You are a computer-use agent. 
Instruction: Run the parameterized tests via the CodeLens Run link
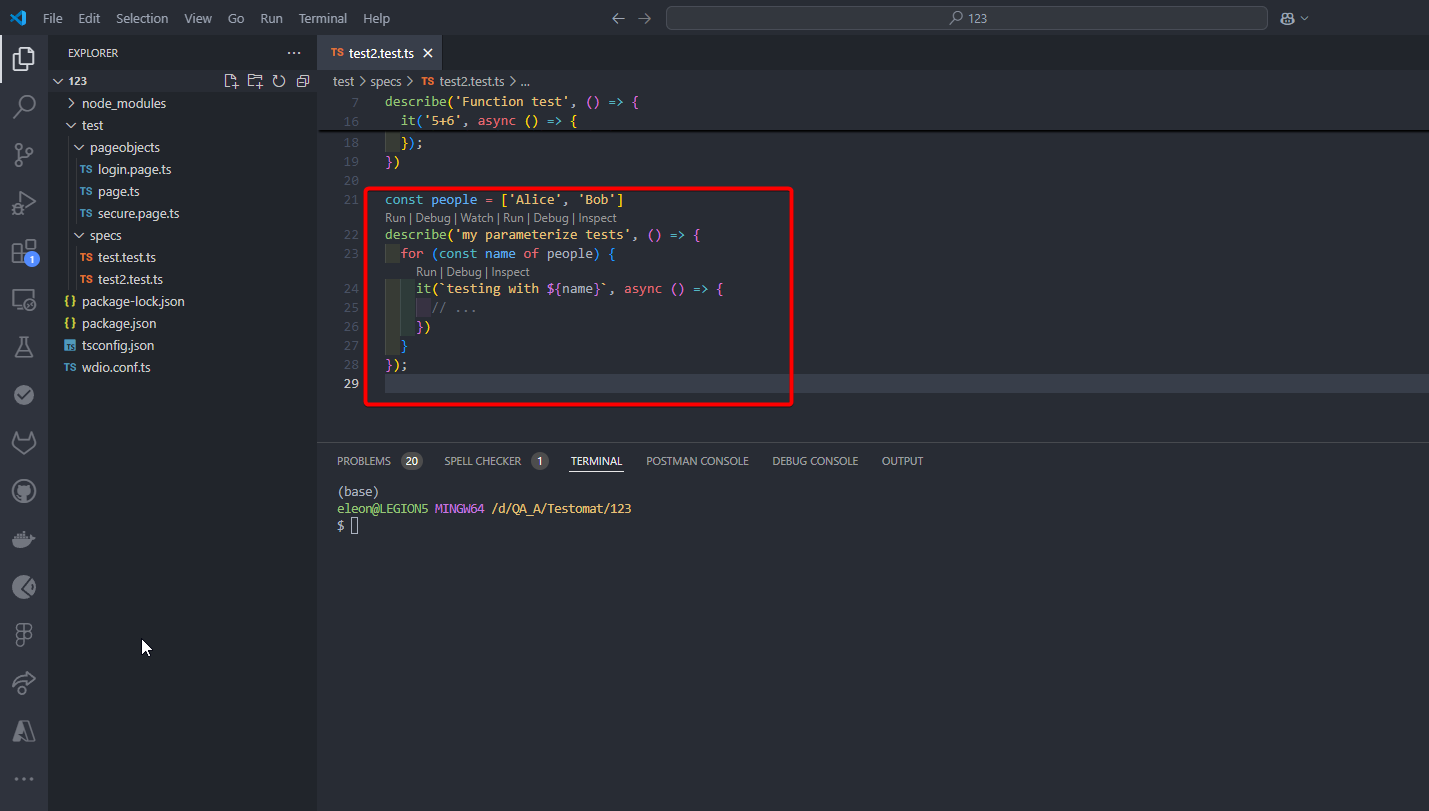[x=395, y=217]
